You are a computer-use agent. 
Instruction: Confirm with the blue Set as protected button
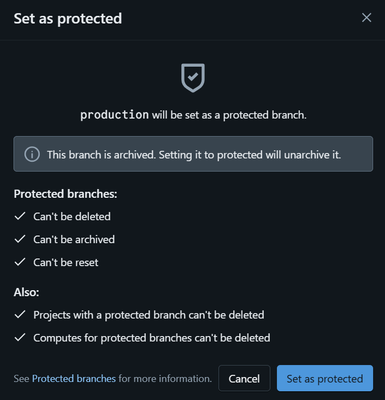325,378
